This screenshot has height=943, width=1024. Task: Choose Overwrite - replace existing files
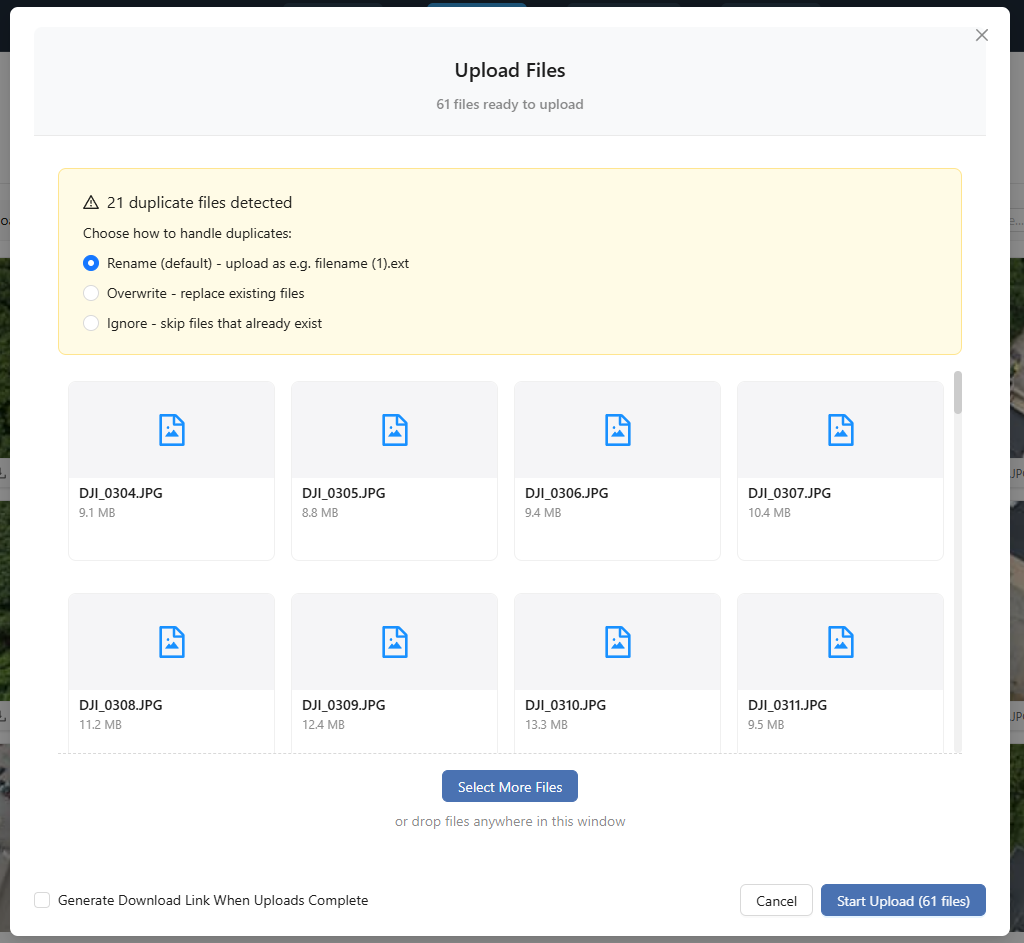tap(91, 293)
